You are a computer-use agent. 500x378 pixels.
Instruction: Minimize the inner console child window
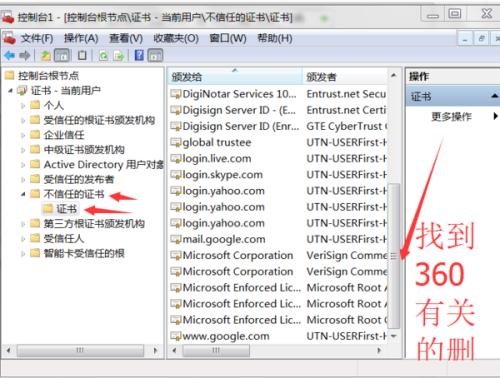pos(465,39)
